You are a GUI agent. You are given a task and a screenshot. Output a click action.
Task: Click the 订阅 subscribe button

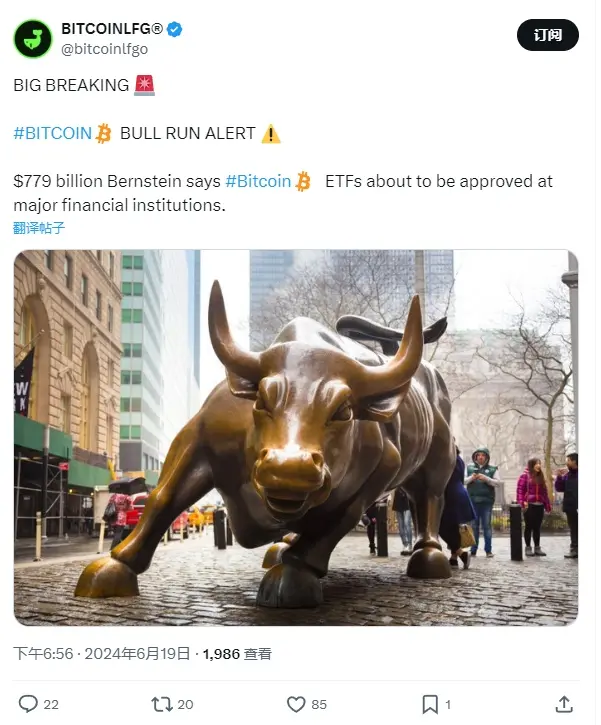(x=548, y=35)
